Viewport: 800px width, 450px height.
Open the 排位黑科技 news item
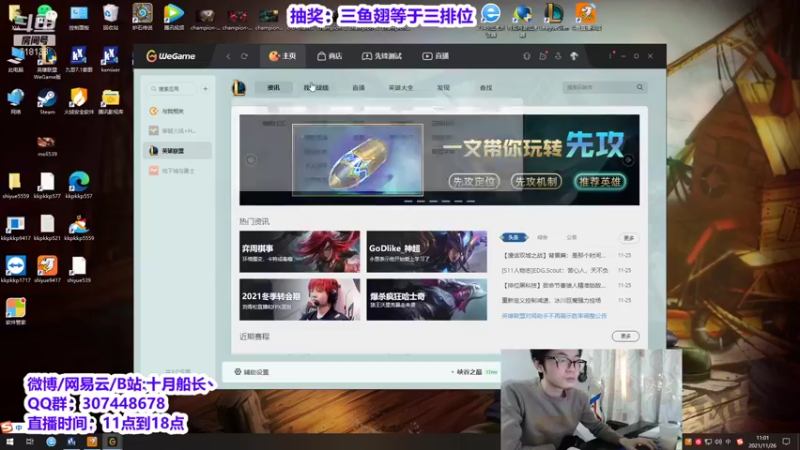click(554, 285)
